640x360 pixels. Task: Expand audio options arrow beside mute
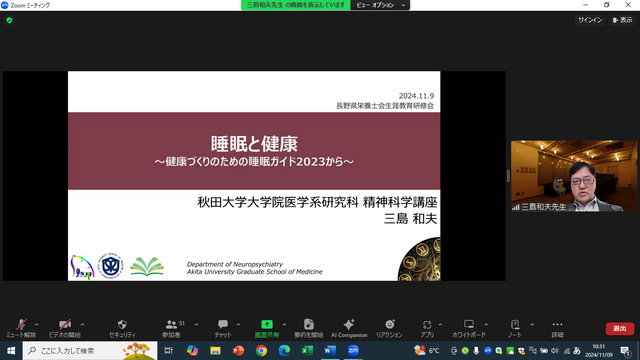[x=36, y=325]
